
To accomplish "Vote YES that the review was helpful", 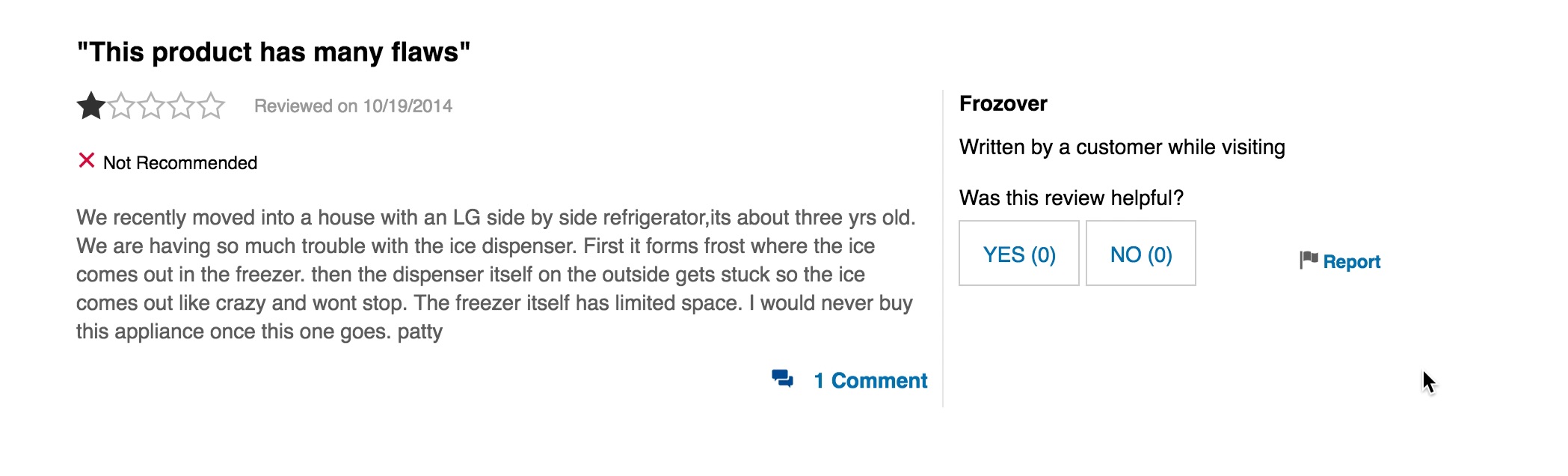I will tap(1018, 254).
